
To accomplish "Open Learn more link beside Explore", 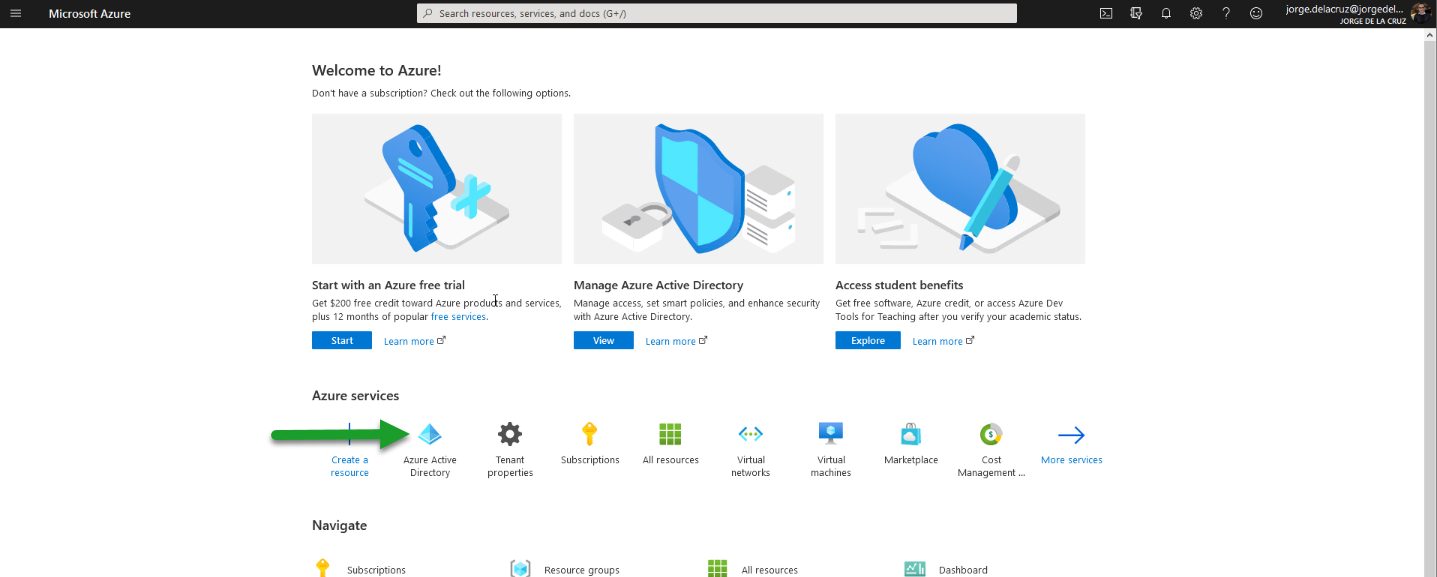I will pyautogui.click(x=943, y=341).
